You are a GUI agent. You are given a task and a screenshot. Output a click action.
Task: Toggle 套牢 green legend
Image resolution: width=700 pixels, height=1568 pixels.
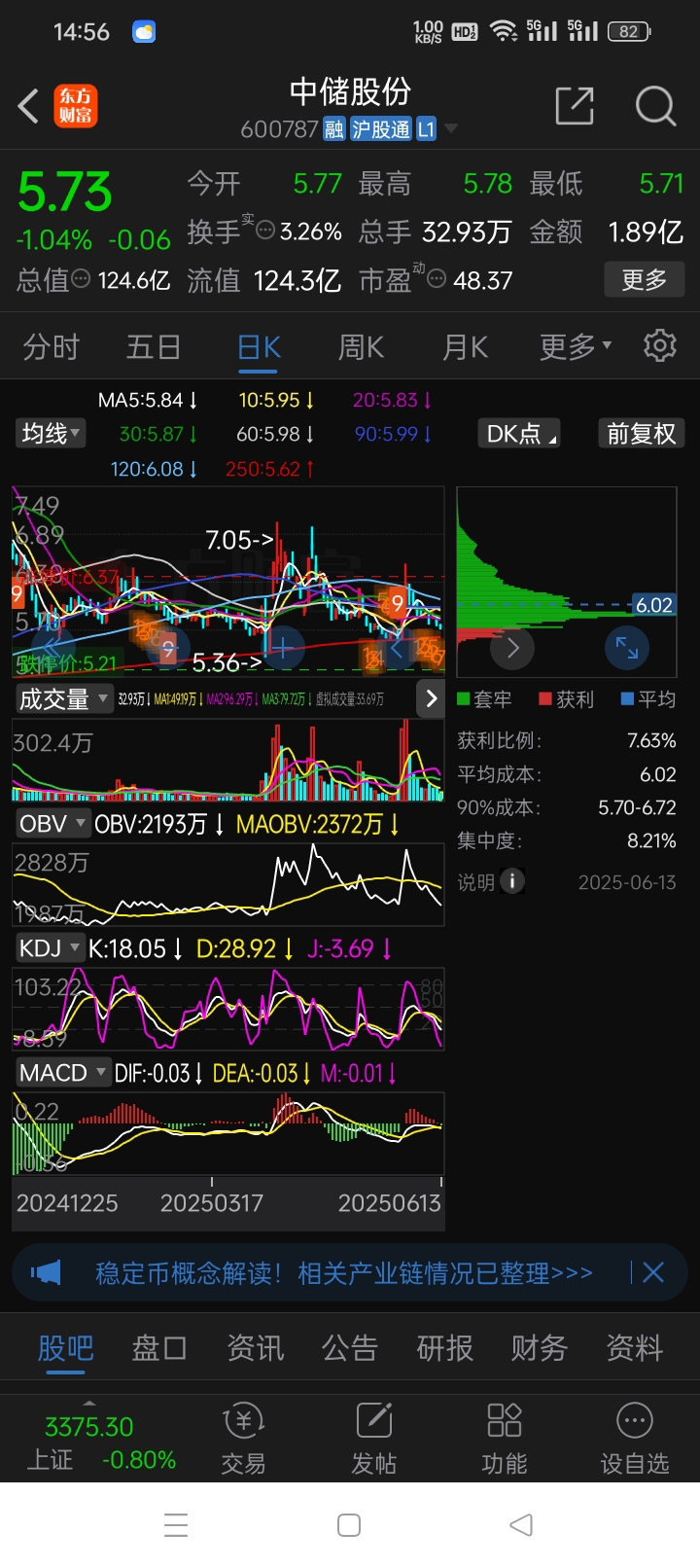tap(484, 699)
